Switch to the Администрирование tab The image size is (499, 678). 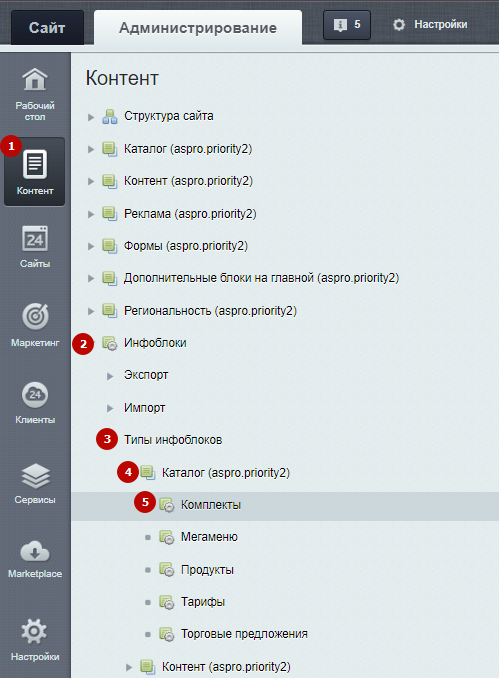[198, 28]
